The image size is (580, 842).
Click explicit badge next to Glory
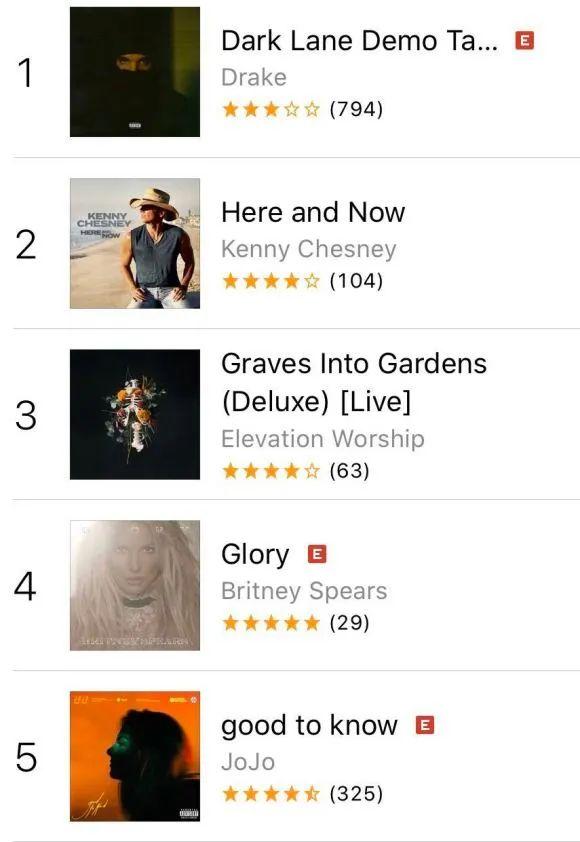coord(317,554)
